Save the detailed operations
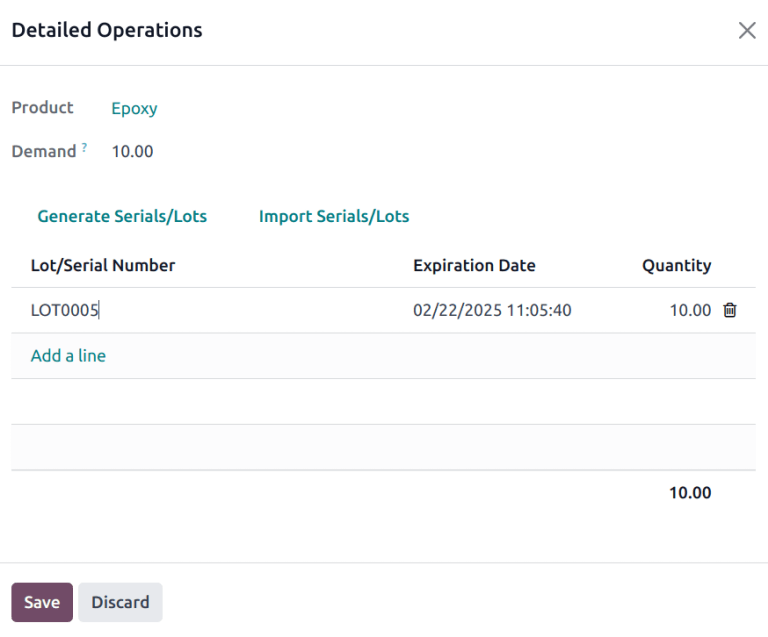 pos(42,602)
